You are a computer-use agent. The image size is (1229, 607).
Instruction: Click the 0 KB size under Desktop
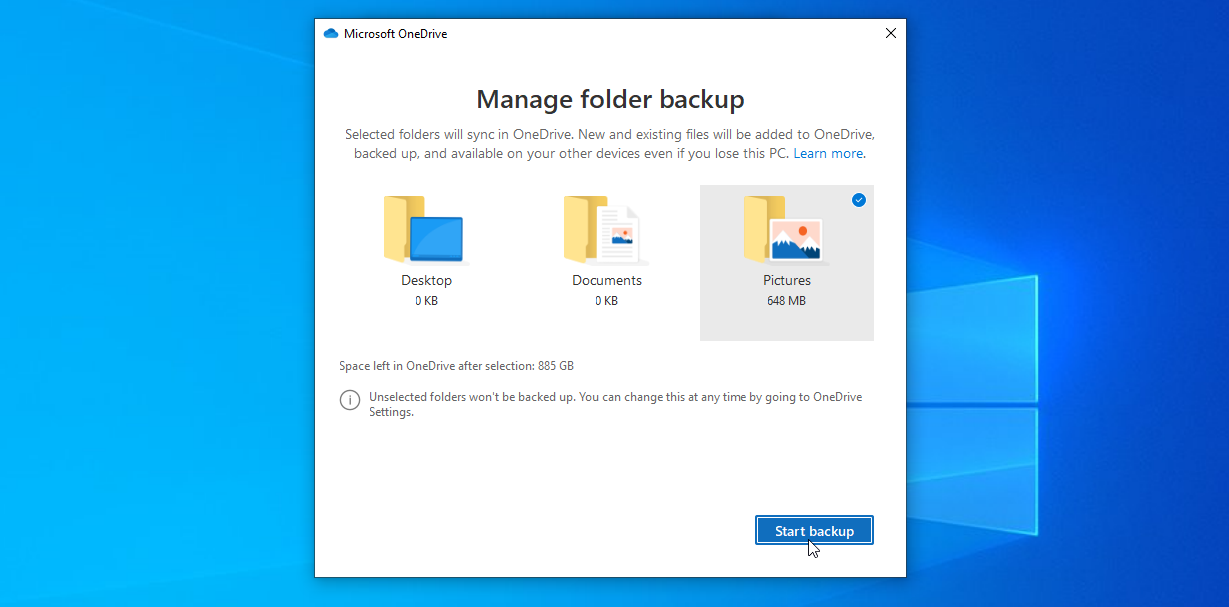(427, 300)
